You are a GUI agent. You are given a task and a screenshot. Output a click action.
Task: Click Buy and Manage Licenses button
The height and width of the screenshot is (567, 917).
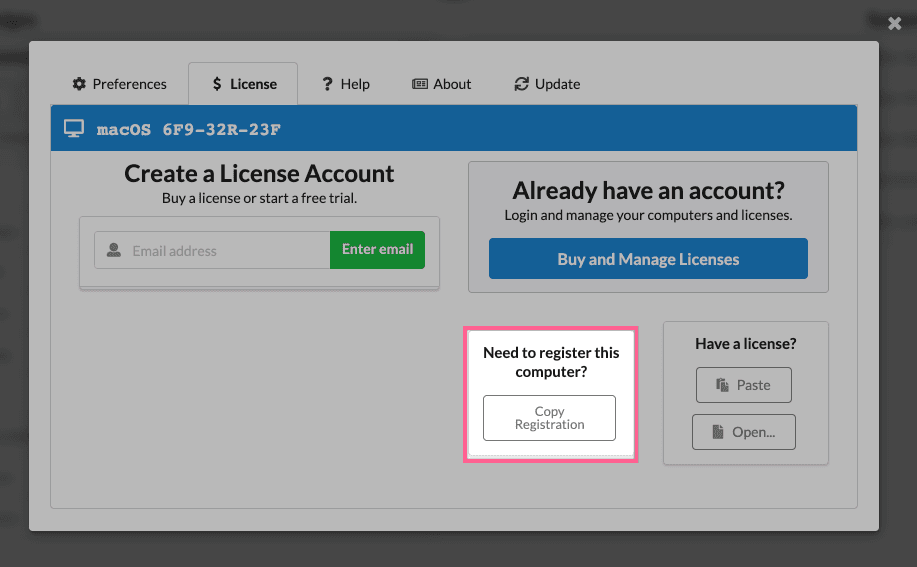648,259
